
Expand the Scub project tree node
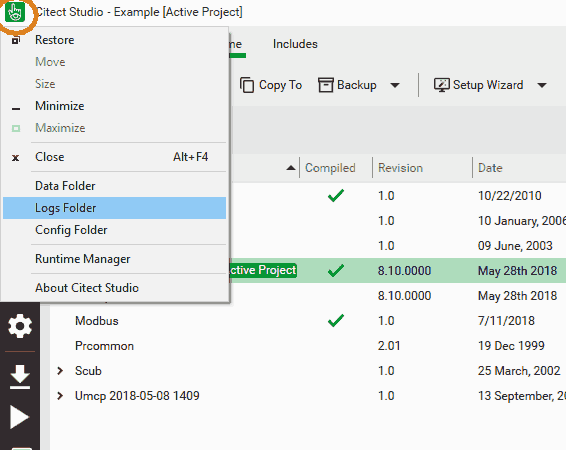tap(60, 371)
